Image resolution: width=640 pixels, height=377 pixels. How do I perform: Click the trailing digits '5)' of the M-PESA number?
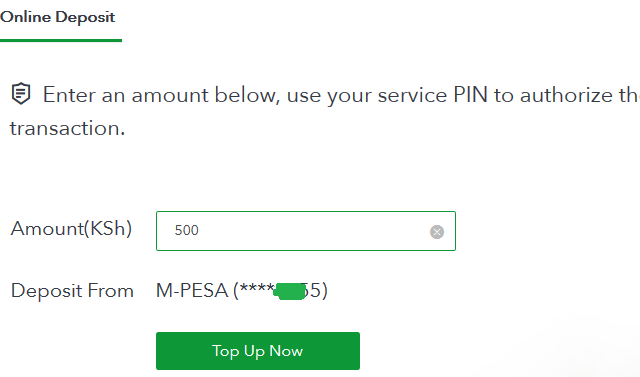click(x=318, y=291)
